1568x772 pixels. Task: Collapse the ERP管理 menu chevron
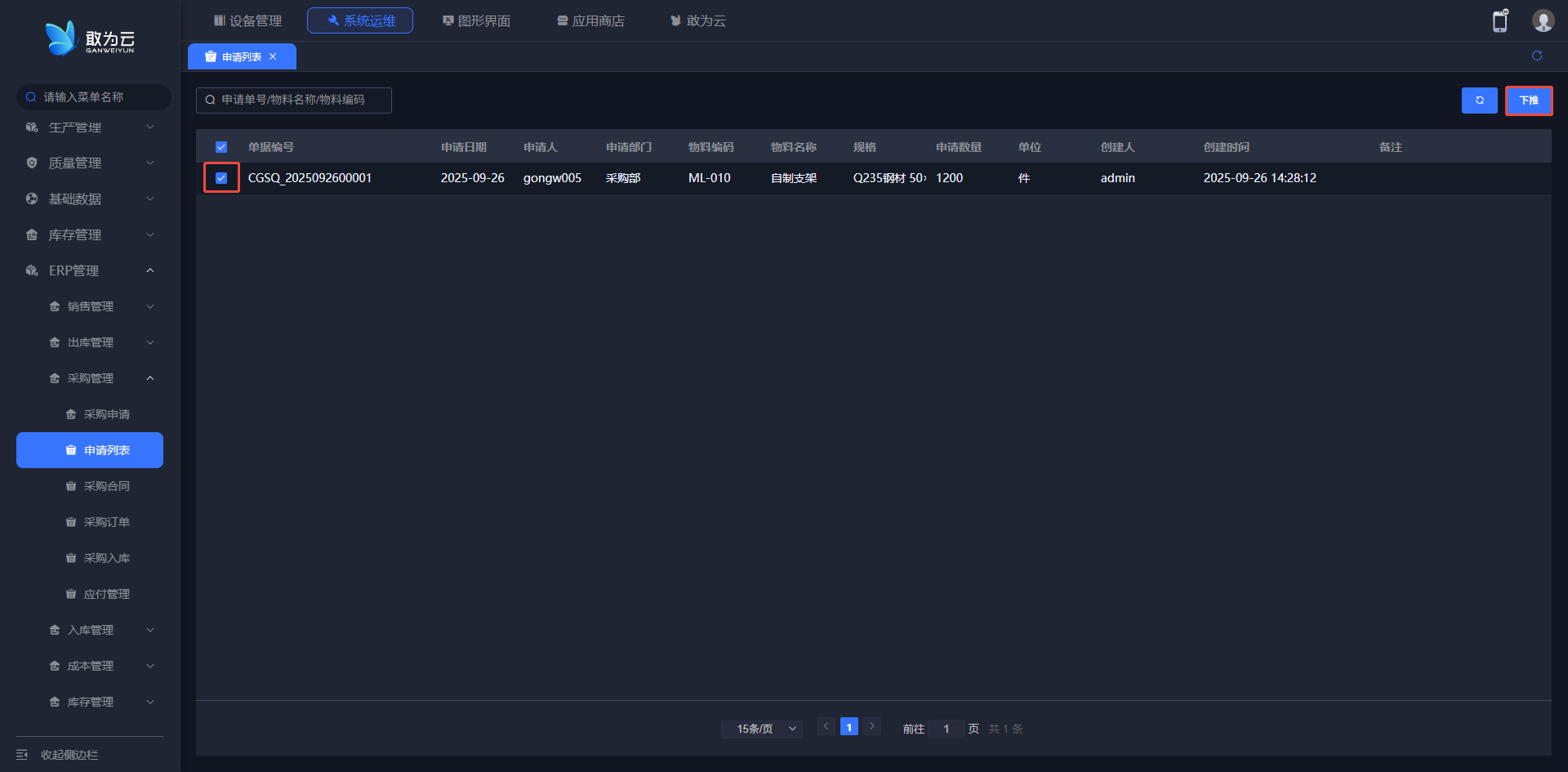click(x=150, y=270)
